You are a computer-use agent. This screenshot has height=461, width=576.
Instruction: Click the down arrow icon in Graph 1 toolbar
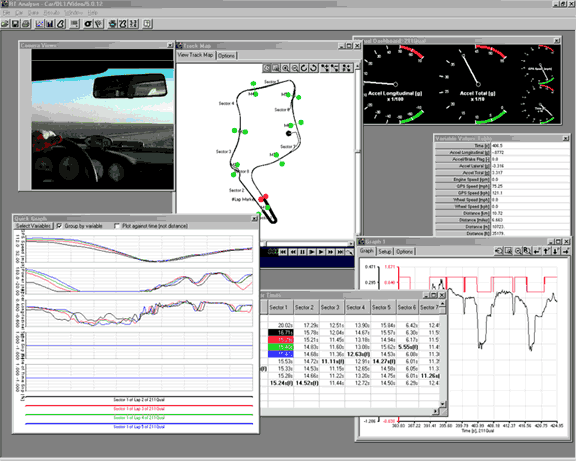555,251
